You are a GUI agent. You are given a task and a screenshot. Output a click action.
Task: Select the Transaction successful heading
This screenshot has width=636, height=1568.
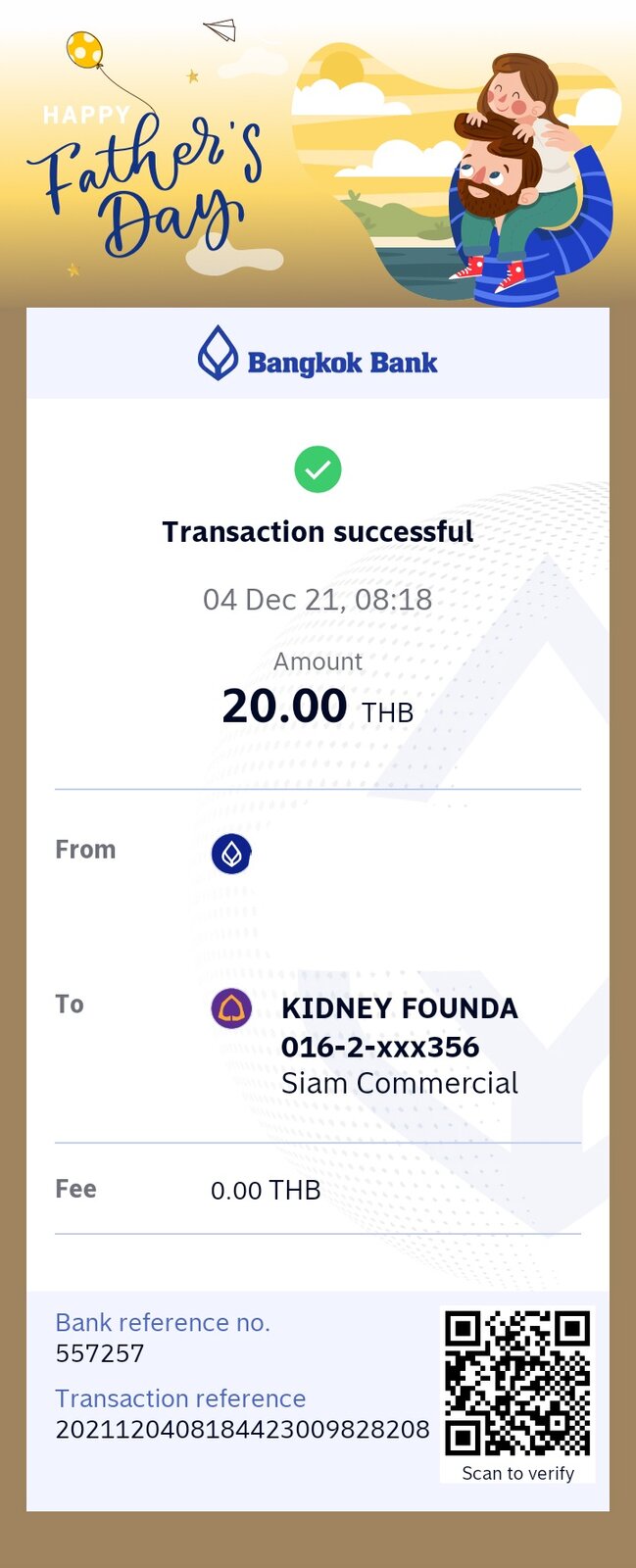pos(318,531)
